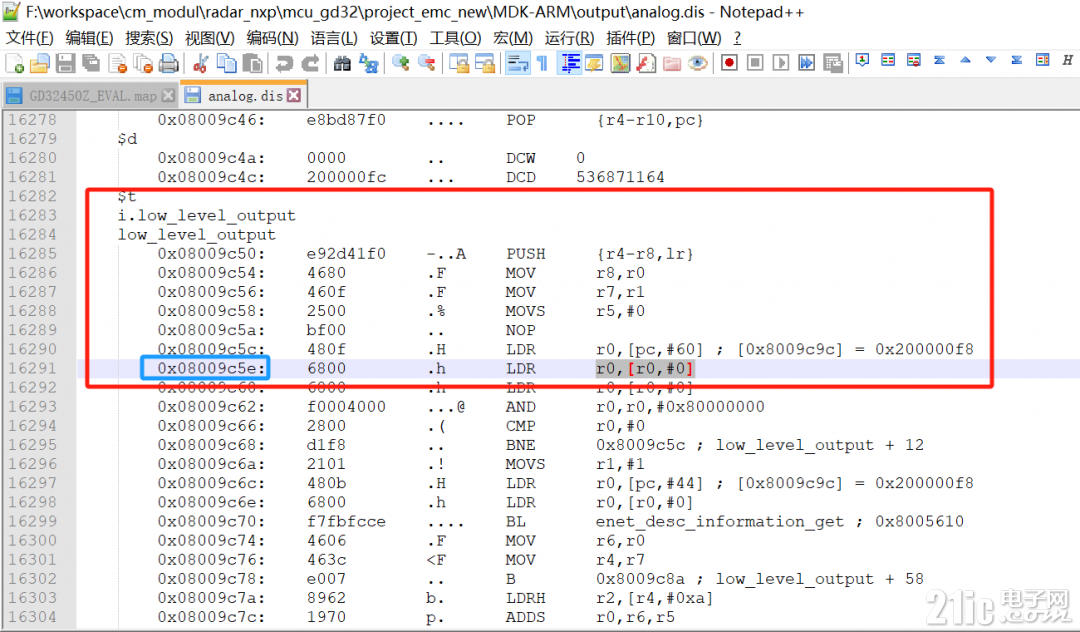The height and width of the screenshot is (632, 1080).
Task: Open user-defined language dialog icon
Action: tap(594, 63)
